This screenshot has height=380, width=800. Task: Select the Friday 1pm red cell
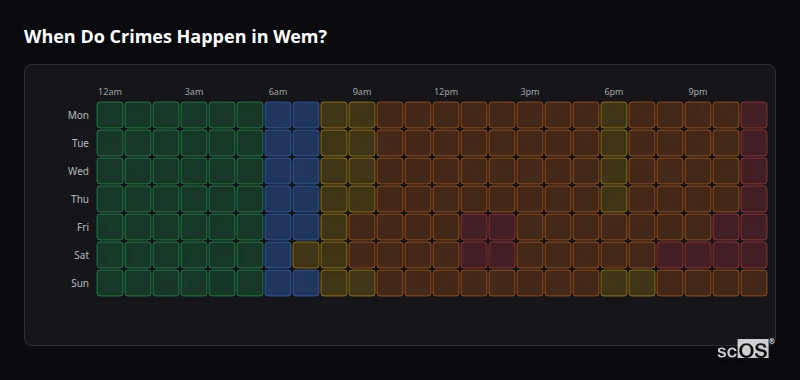474,227
